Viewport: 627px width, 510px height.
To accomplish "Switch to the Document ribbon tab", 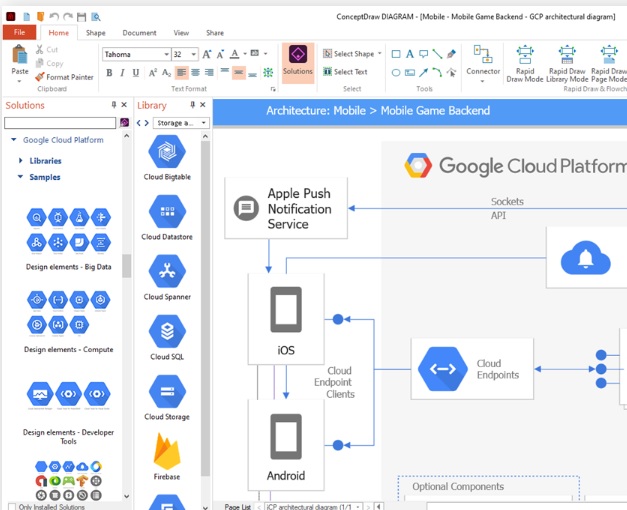I will 139,33.
